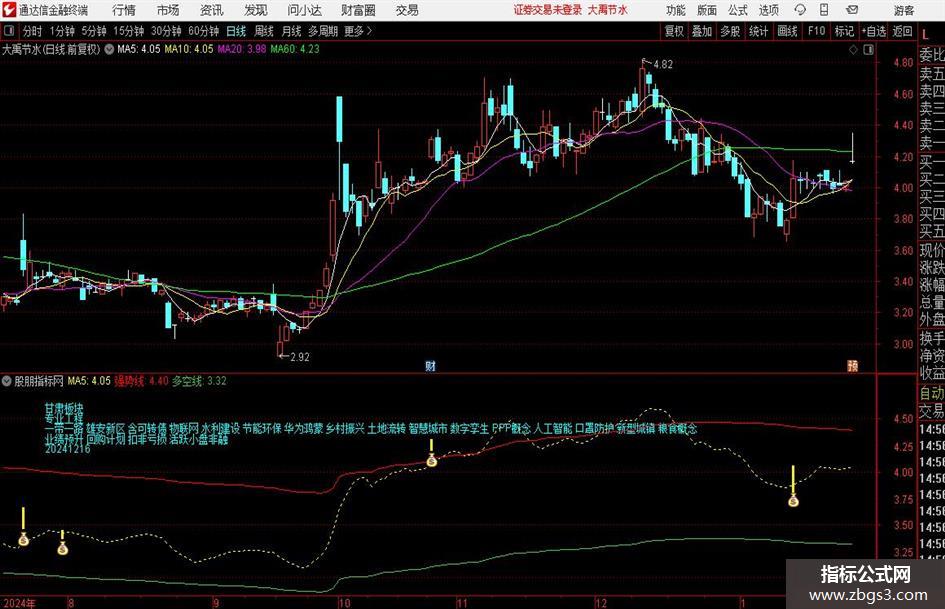Click the MA60: 4.23 label
This screenshot has height=609, width=945.
coord(295,49)
